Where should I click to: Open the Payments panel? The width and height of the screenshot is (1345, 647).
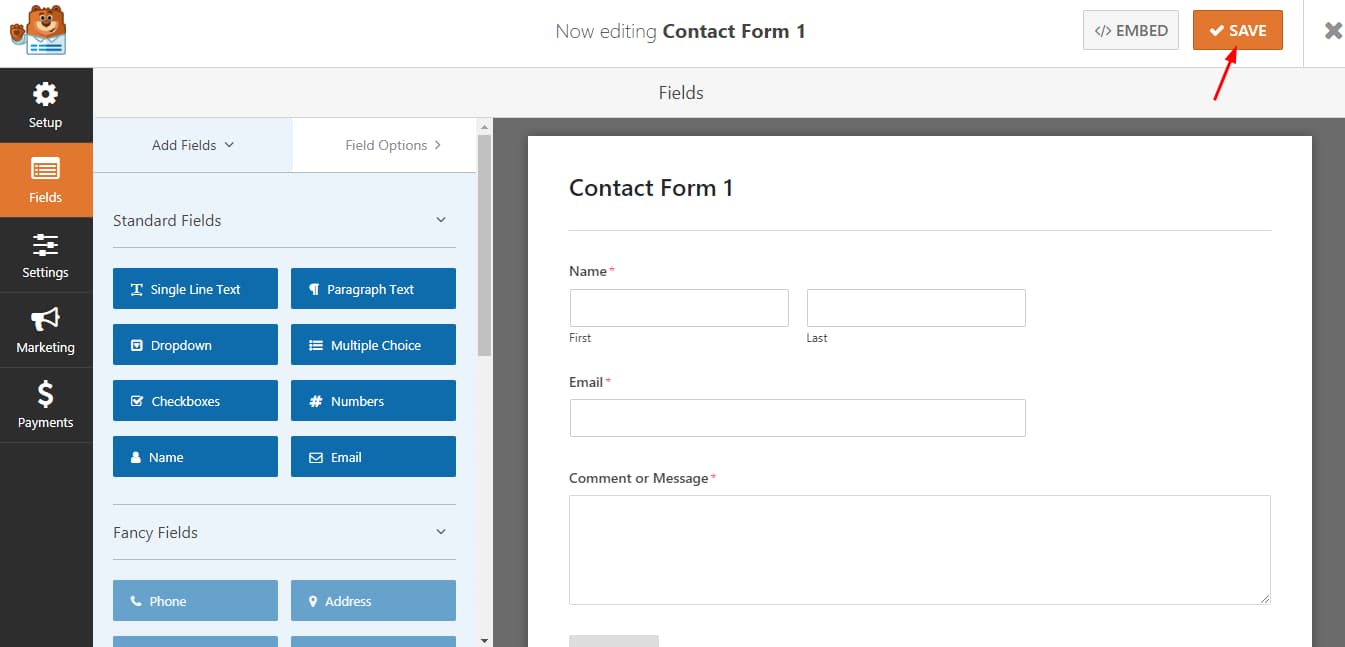pos(45,405)
